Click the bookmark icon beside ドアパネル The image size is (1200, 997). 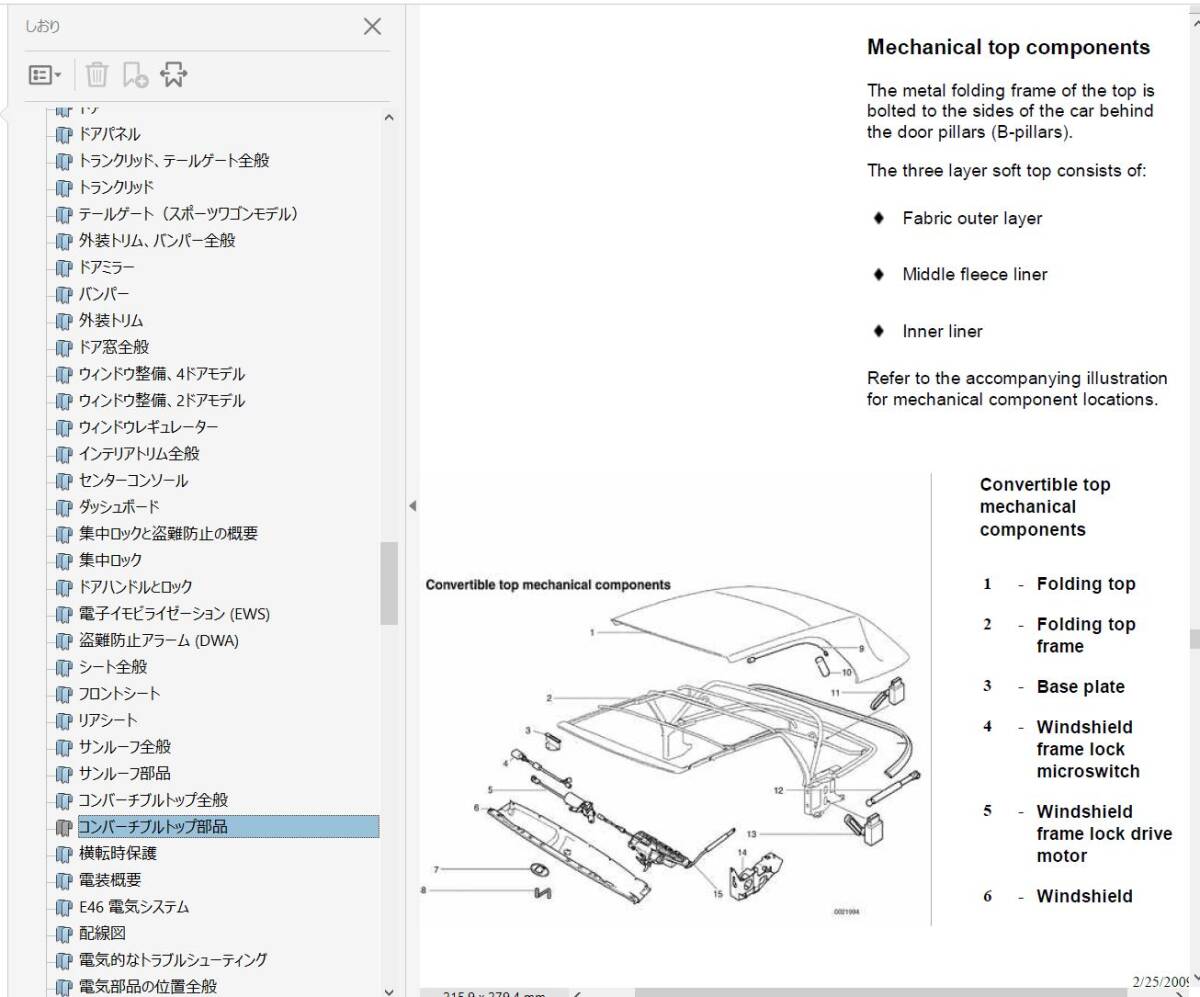65,134
